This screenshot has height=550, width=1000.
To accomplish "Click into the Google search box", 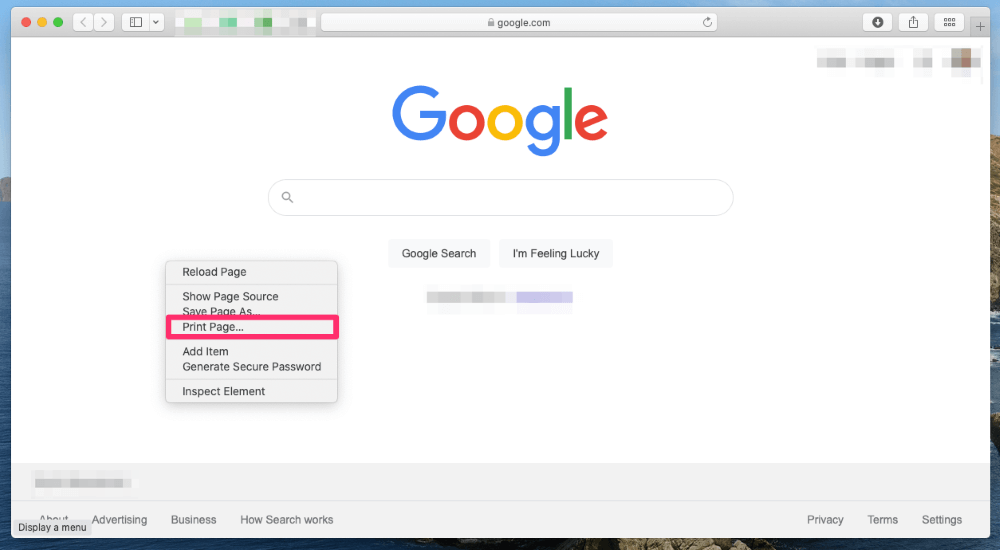I will pyautogui.click(x=501, y=197).
